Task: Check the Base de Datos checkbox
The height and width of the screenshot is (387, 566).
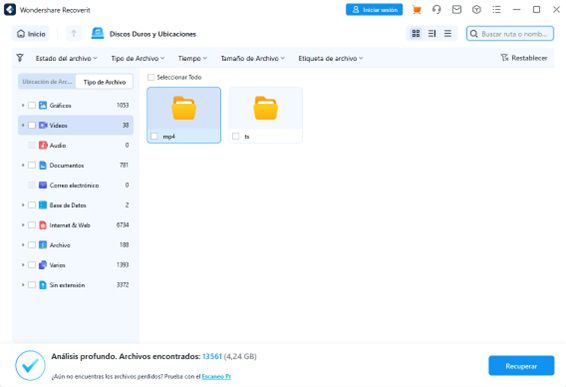Action: (32, 205)
